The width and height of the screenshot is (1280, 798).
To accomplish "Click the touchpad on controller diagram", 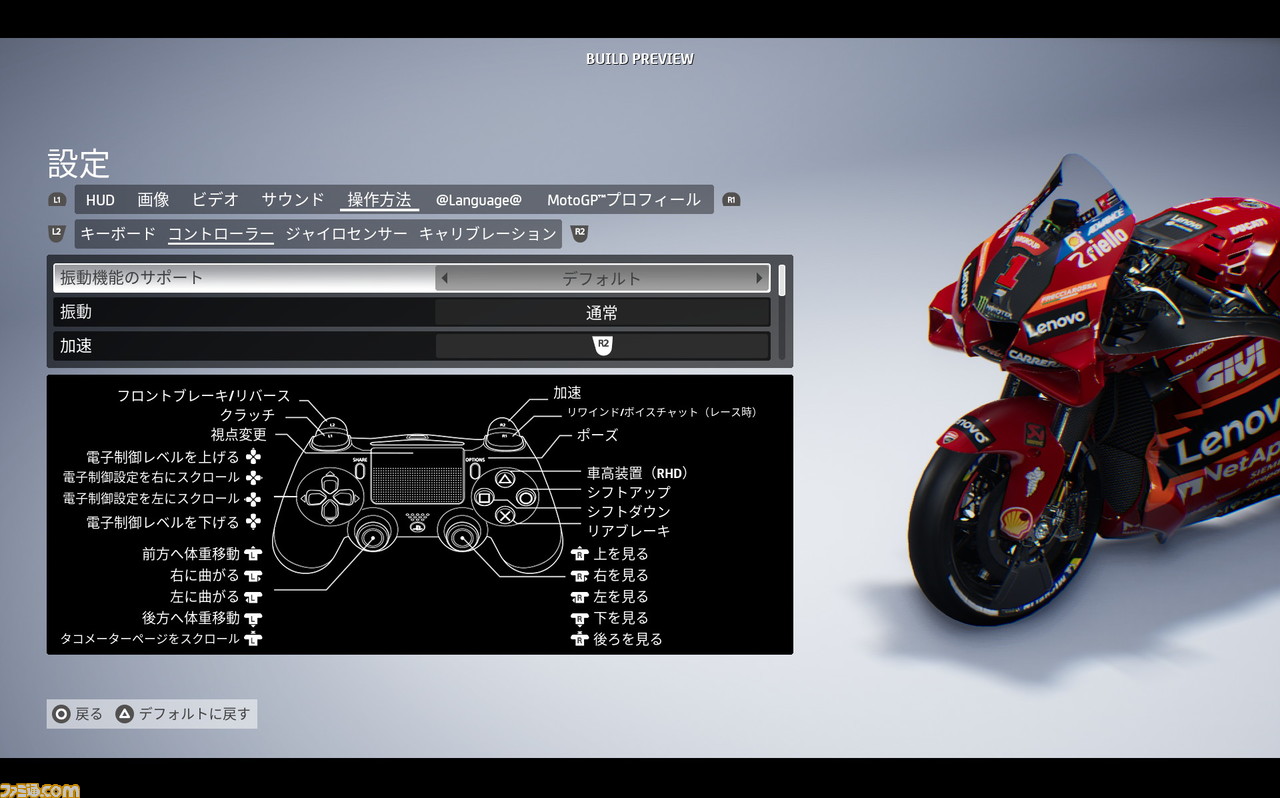I will coord(418,475).
